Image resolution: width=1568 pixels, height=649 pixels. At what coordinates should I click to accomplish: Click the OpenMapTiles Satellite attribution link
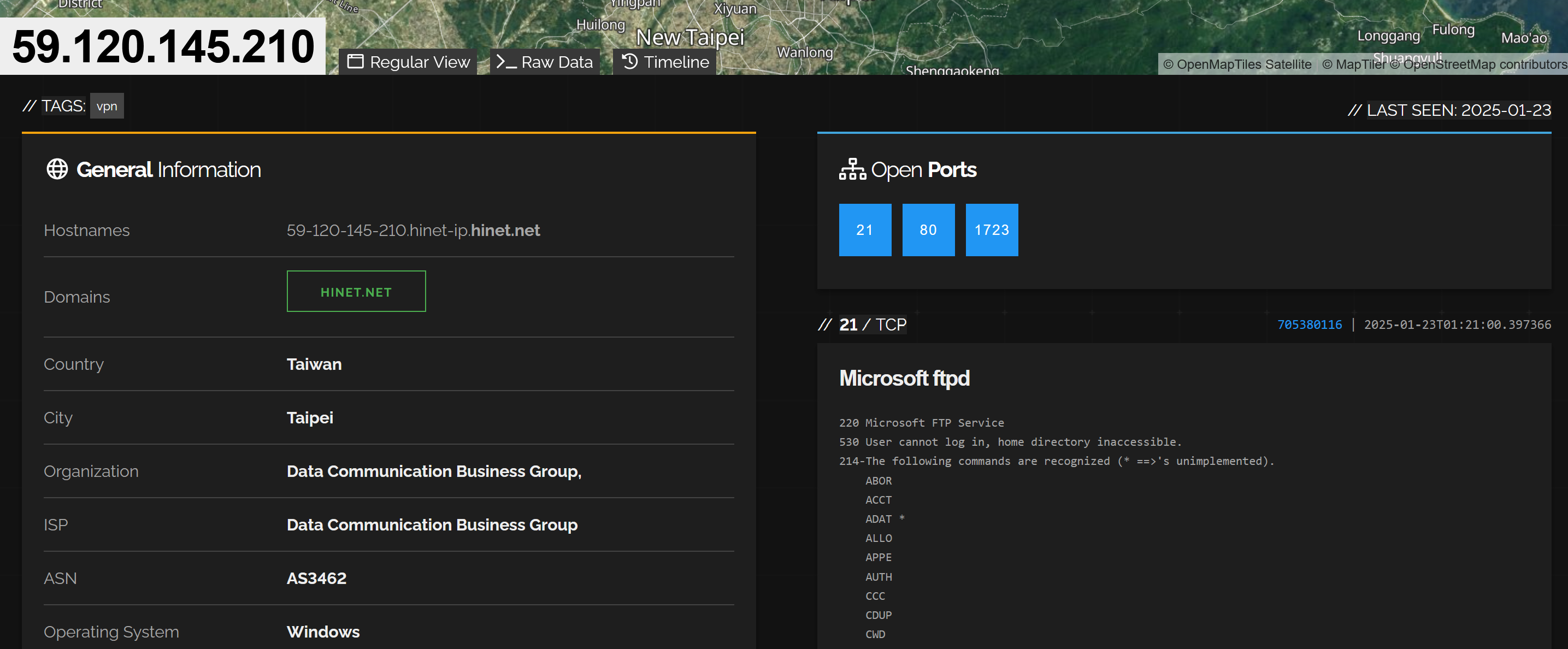pyautogui.click(x=1237, y=64)
